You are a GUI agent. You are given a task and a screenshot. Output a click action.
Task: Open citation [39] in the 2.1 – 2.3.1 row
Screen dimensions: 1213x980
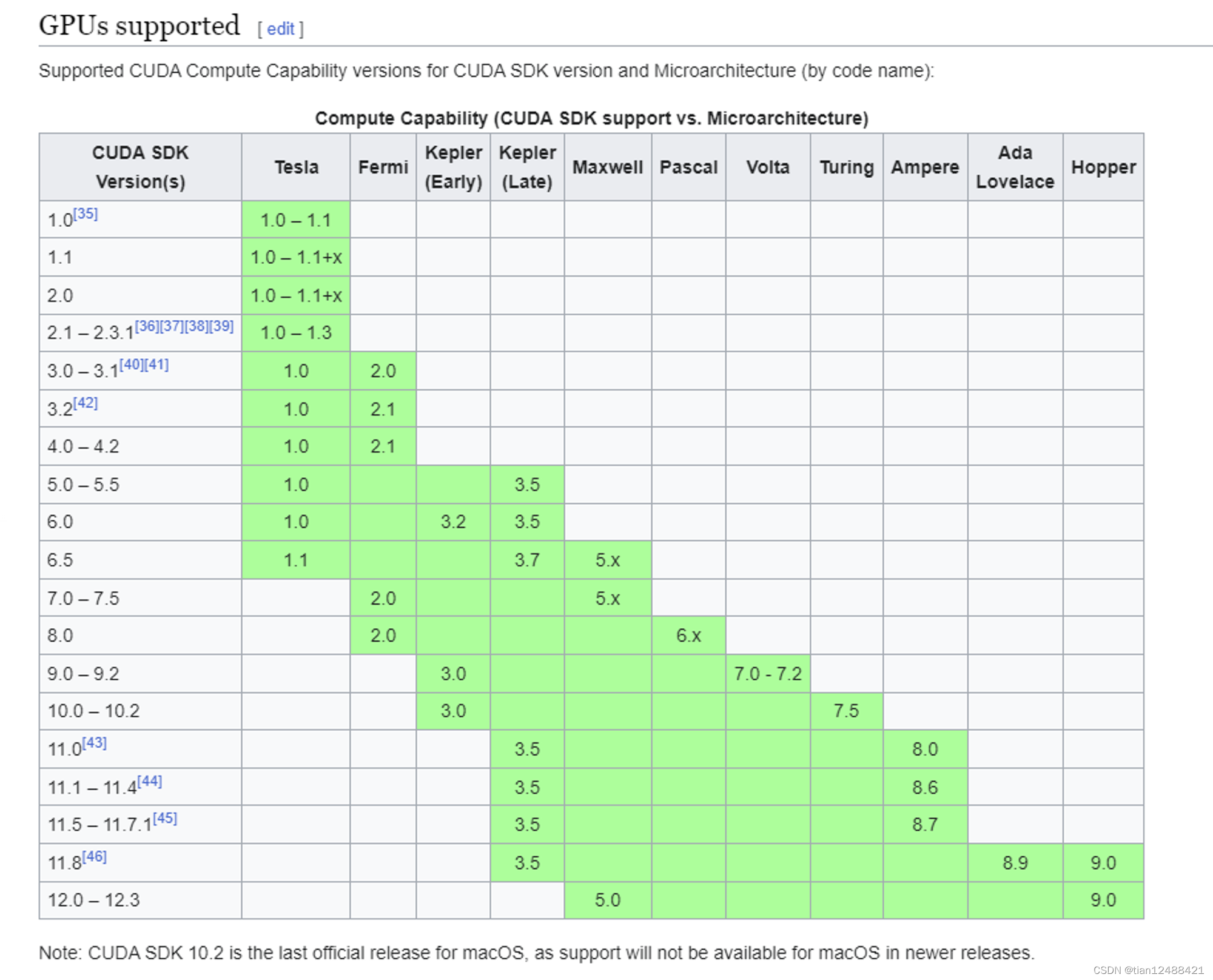pyautogui.click(x=221, y=326)
